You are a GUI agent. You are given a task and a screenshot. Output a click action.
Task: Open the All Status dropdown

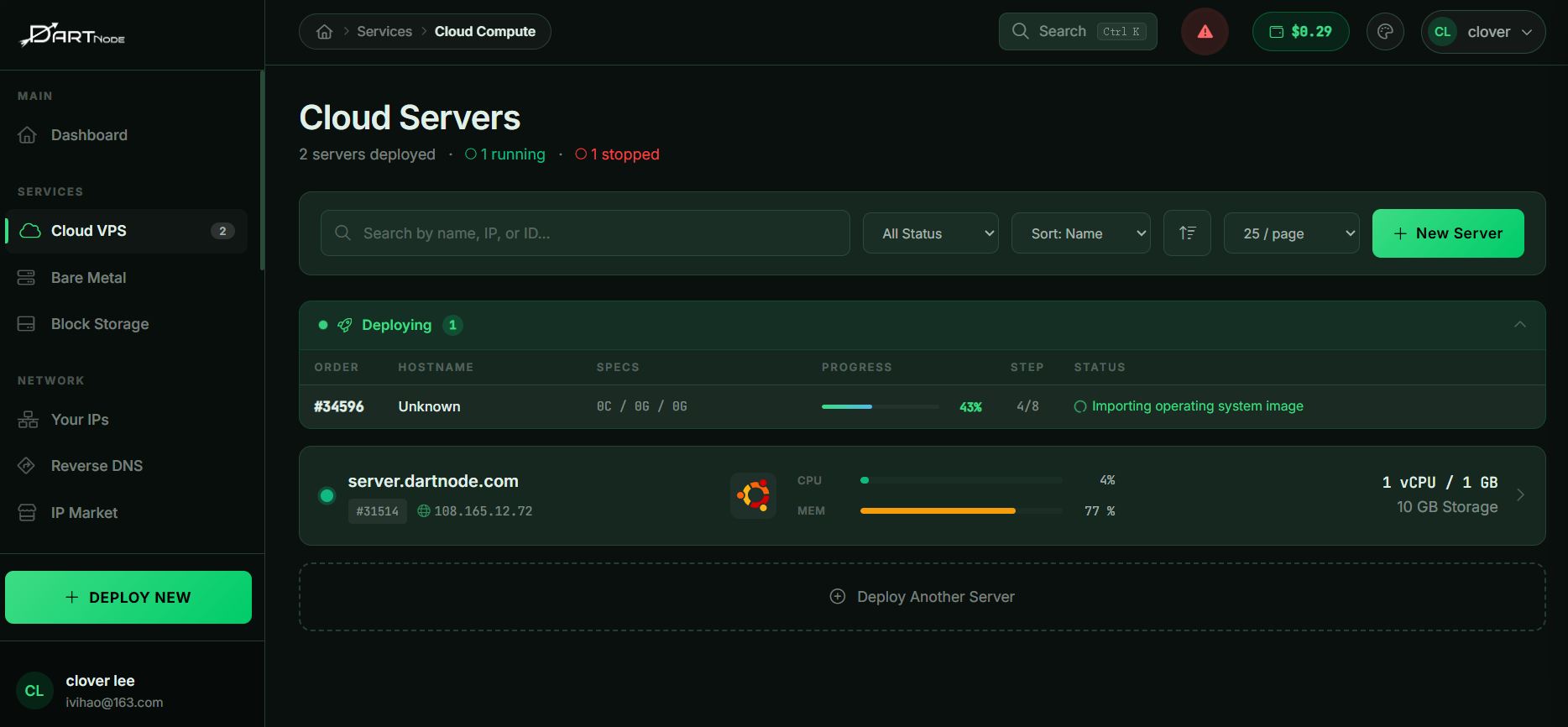(931, 233)
